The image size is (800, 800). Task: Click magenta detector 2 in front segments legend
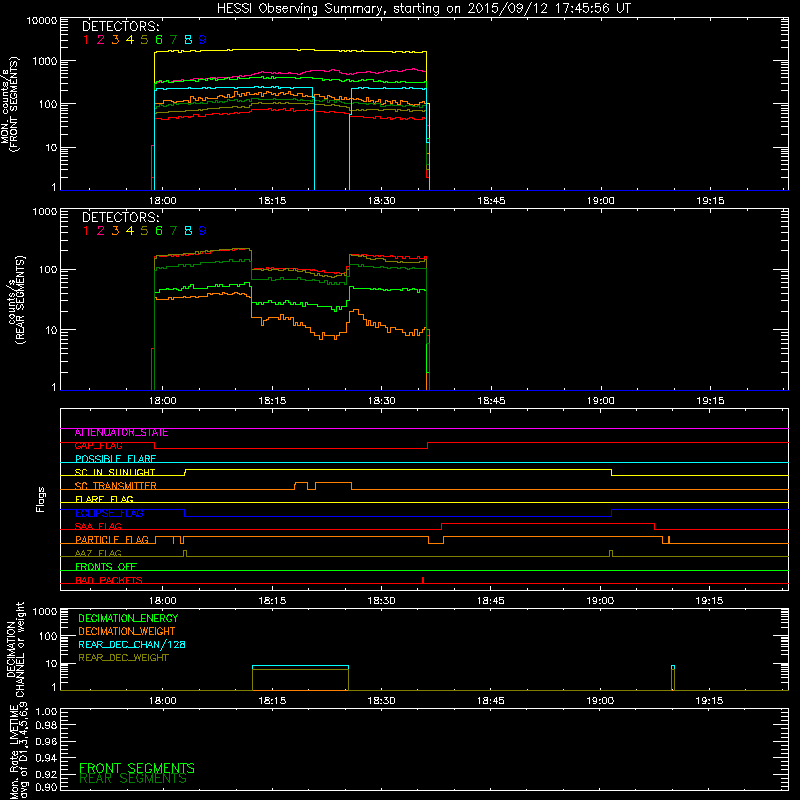click(x=101, y=40)
